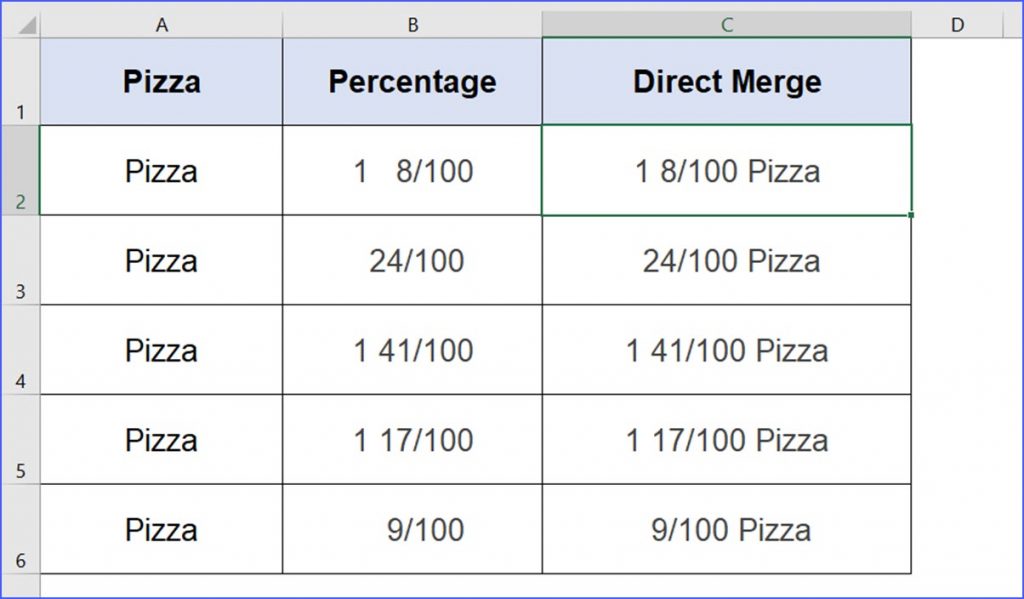Click the cell showing 1 41/100 Pizza
The height and width of the screenshot is (599, 1024).
727,351
